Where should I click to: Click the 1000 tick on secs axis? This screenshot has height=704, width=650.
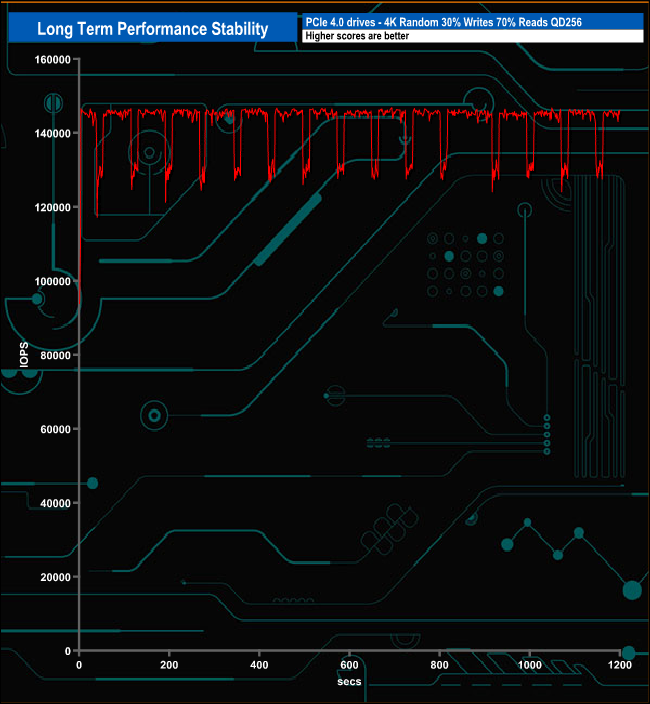tap(529, 665)
